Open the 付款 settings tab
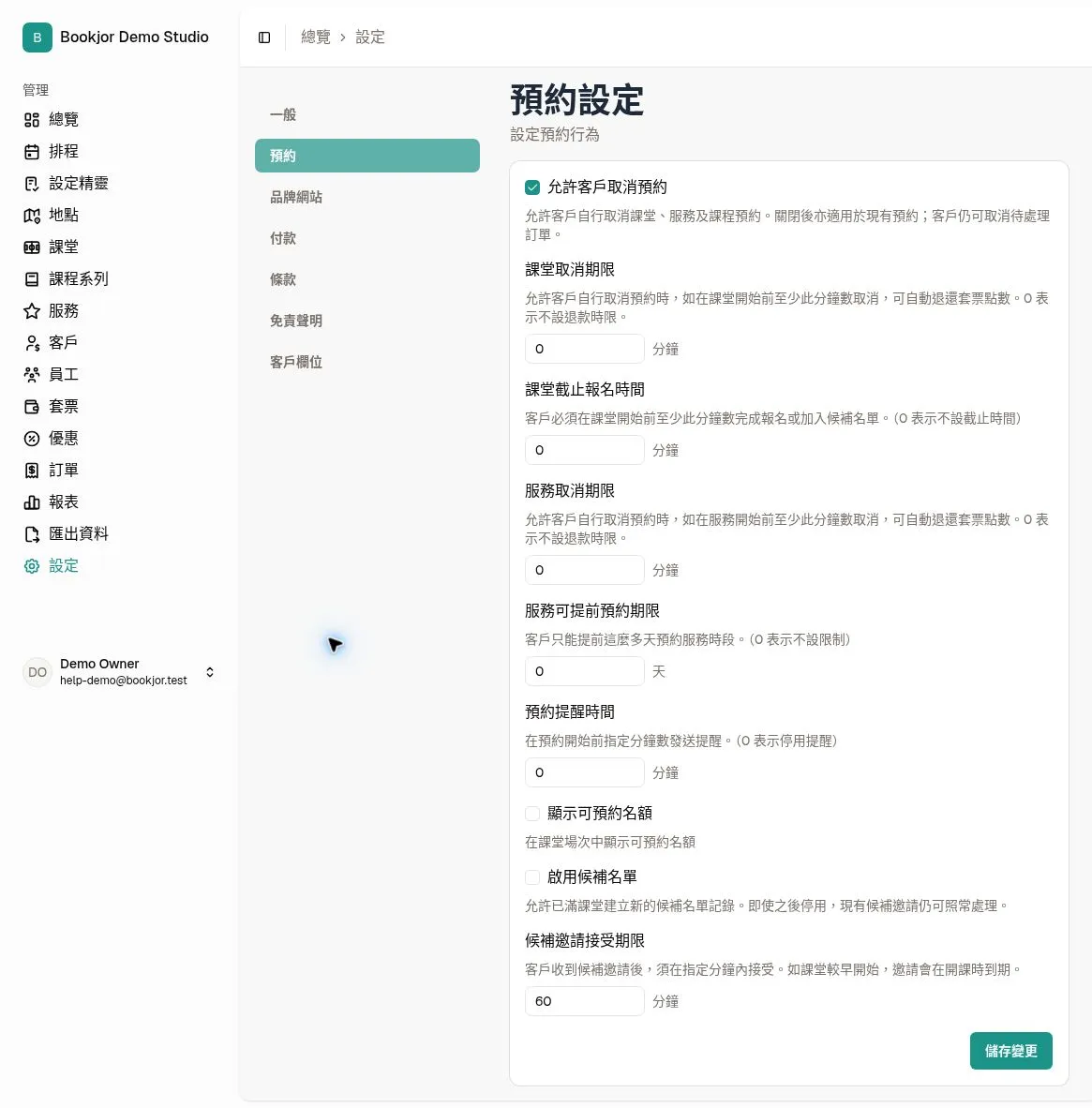This screenshot has width=1092, height=1108. 366,238
